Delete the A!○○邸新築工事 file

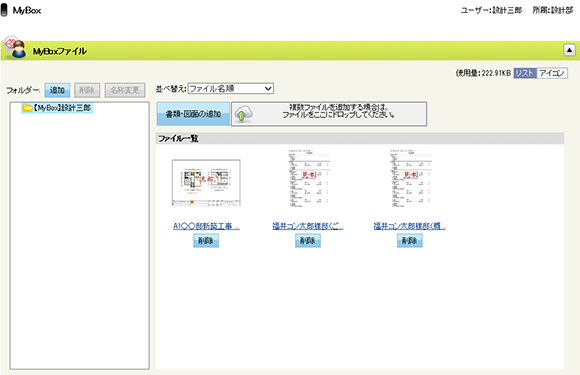206,241
